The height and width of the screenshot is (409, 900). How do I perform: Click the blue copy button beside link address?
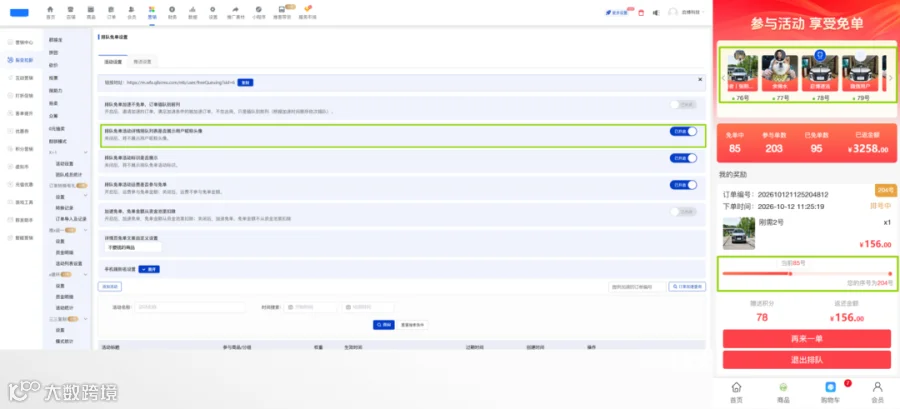(x=245, y=83)
